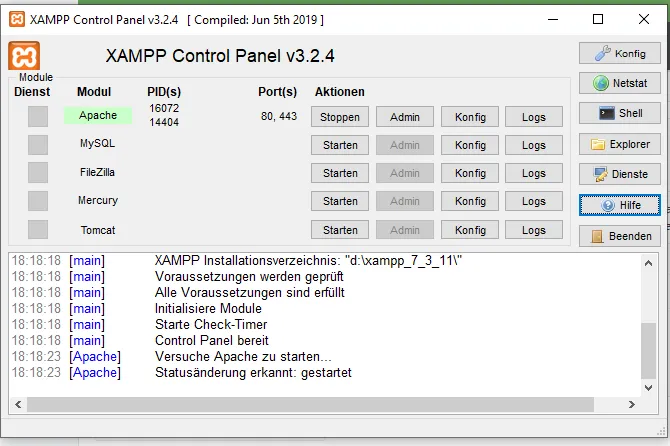Viewport: 670px width, 446px height.
Task: Click the vertical log scrollbar thumb
Action: [648, 350]
